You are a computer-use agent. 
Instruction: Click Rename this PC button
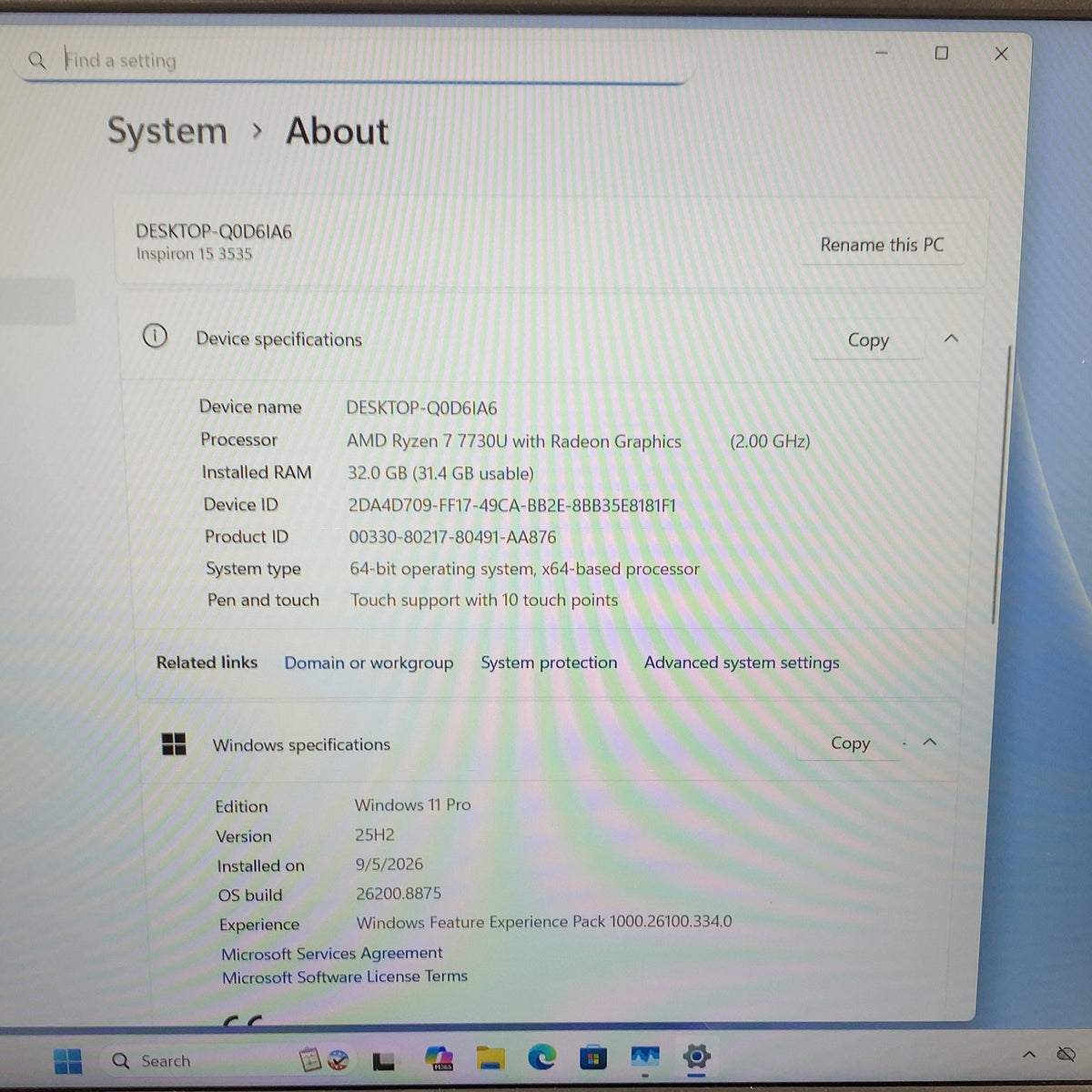point(882,245)
